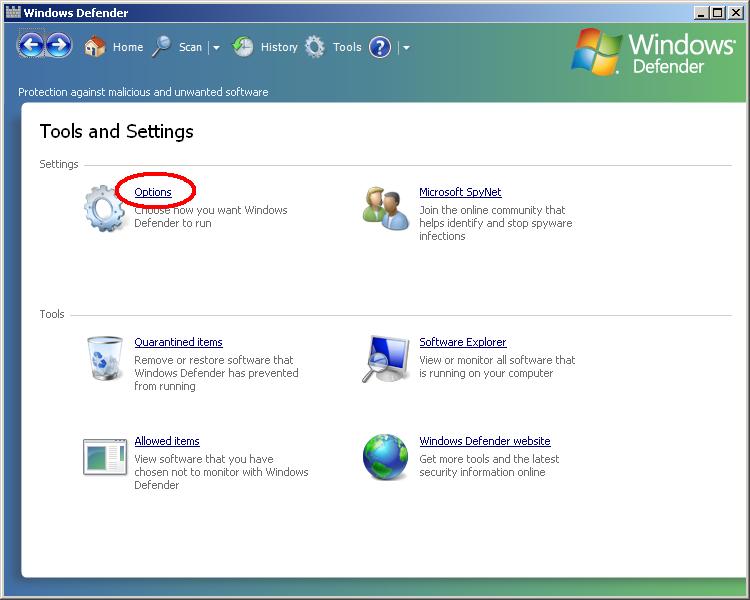Open the Microsoft SpyNet link
The image size is (750, 600).
[460, 192]
